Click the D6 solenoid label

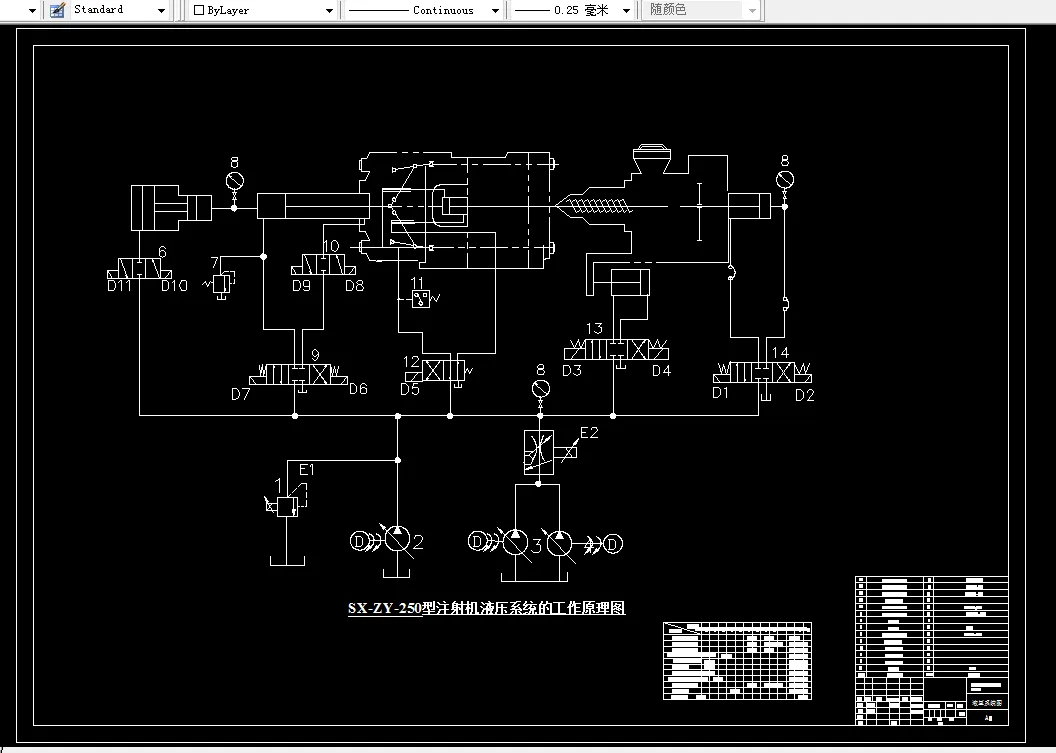pos(358,389)
